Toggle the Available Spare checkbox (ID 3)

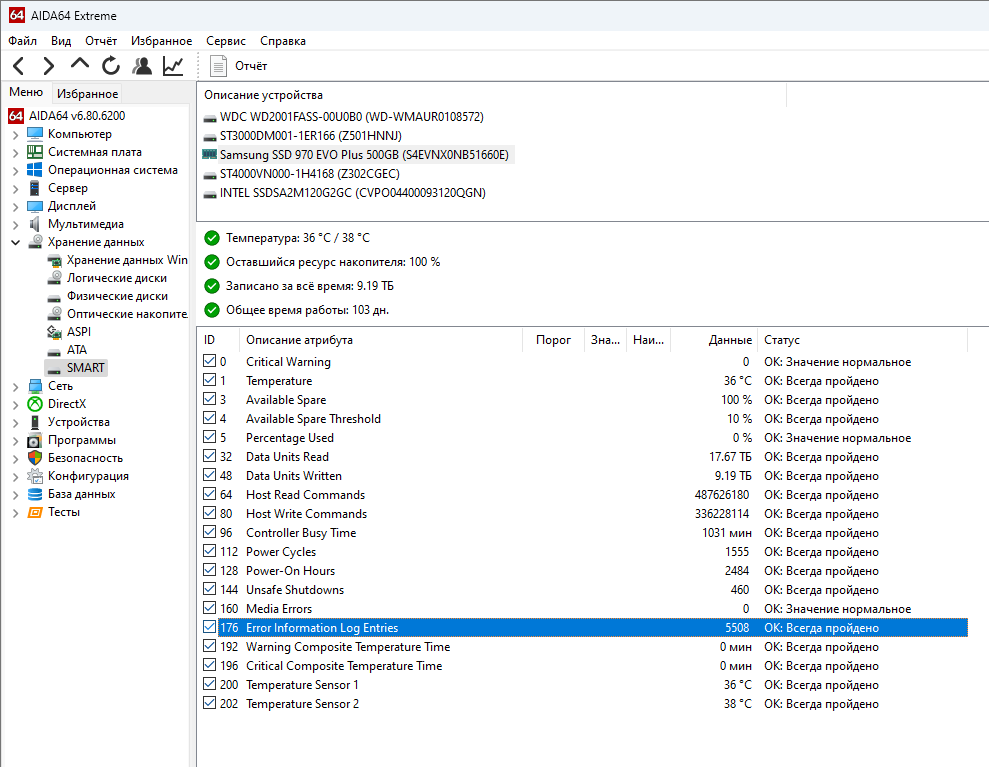(209, 399)
